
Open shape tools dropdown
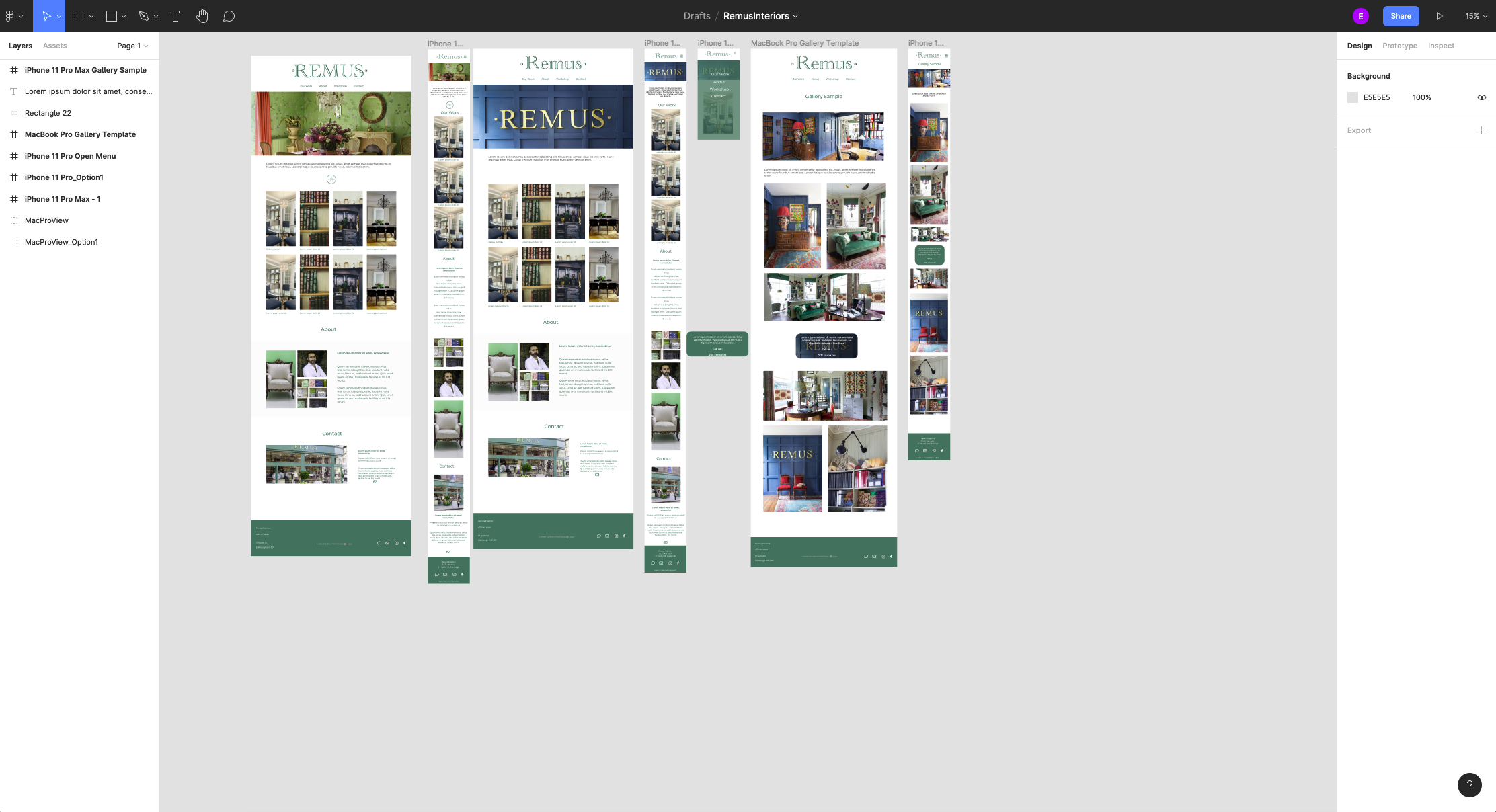124,16
